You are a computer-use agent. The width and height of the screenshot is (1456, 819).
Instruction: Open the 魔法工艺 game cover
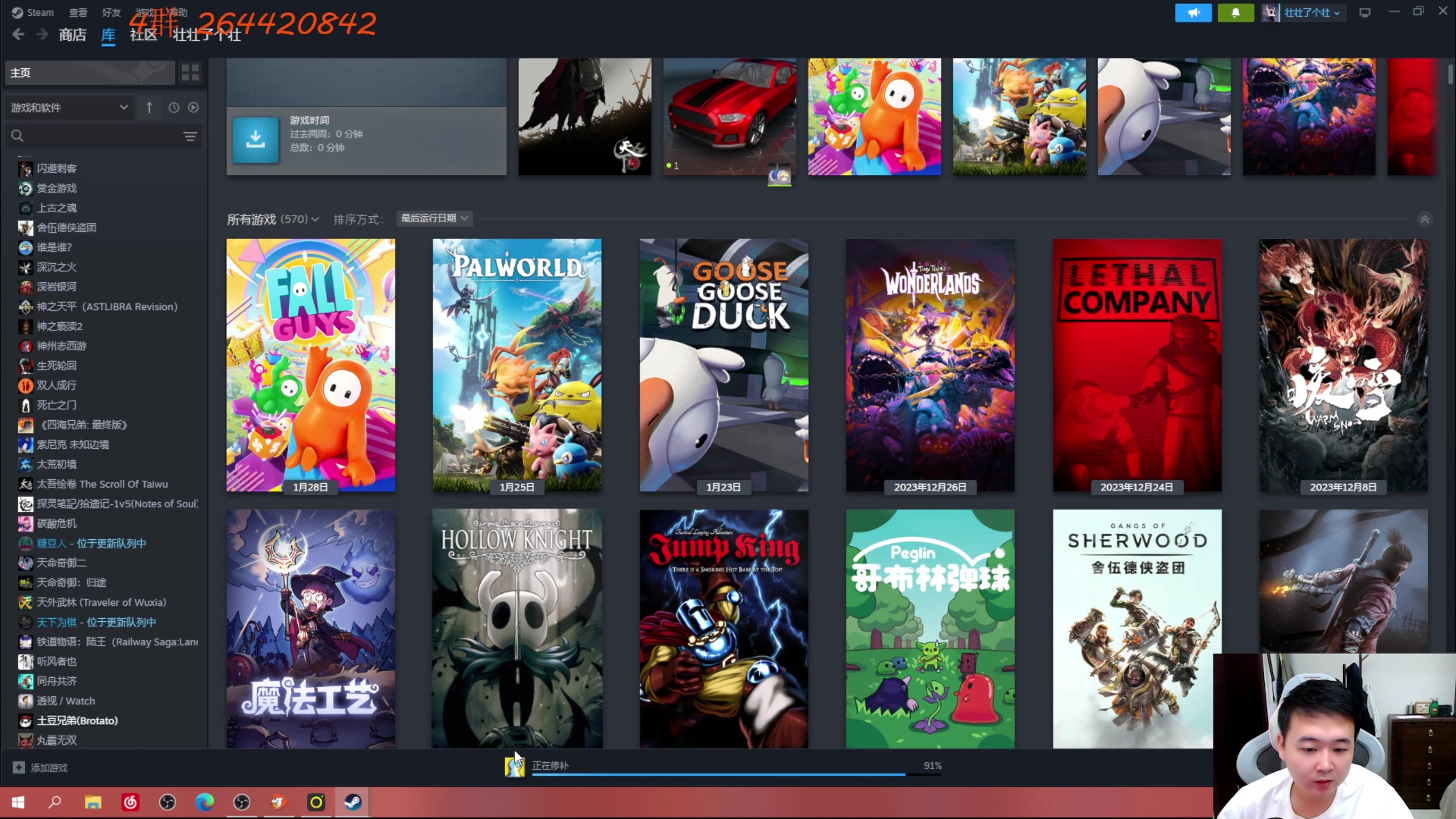pyautogui.click(x=310, y=629)
